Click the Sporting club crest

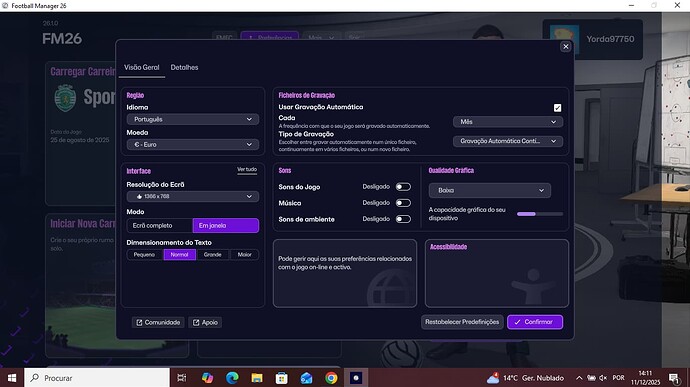(65, 98)
